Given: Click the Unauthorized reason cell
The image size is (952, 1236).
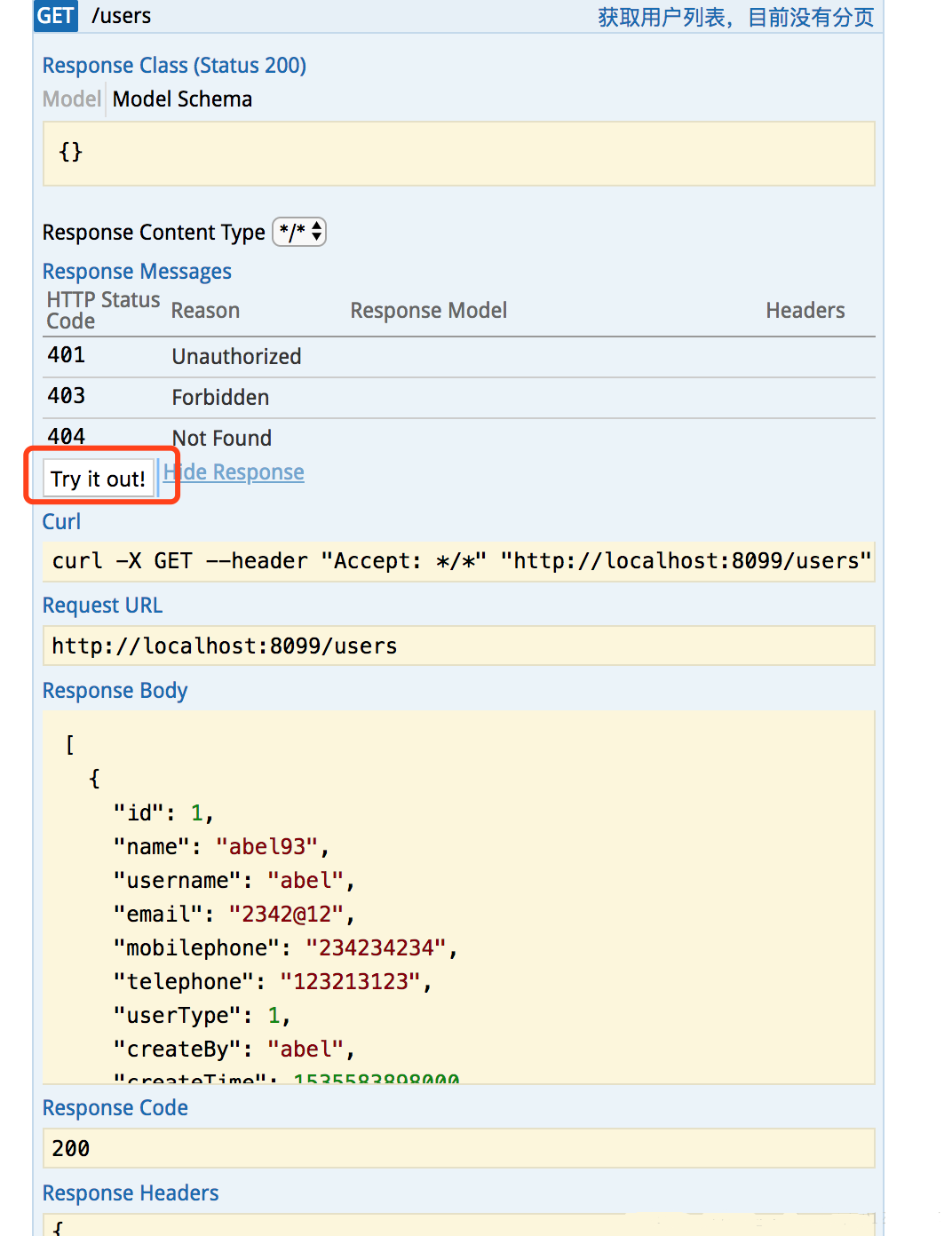Looking at the screenshot, I should [236, 356].
